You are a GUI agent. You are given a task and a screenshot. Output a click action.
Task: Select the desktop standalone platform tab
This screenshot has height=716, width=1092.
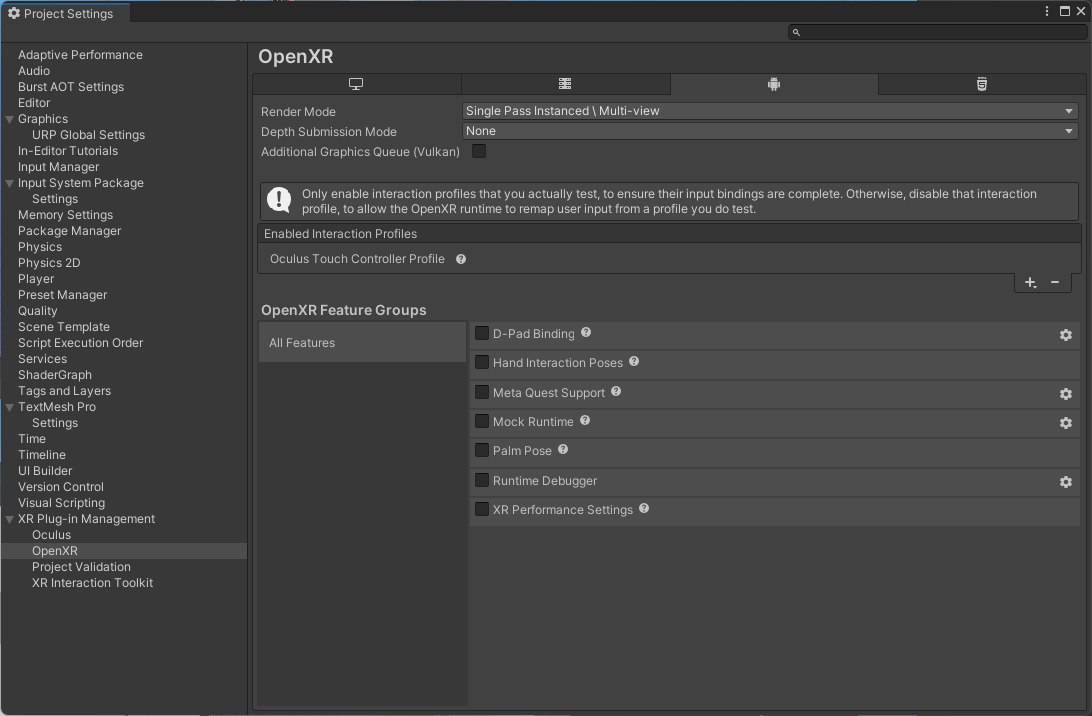(x=356, y=85)
